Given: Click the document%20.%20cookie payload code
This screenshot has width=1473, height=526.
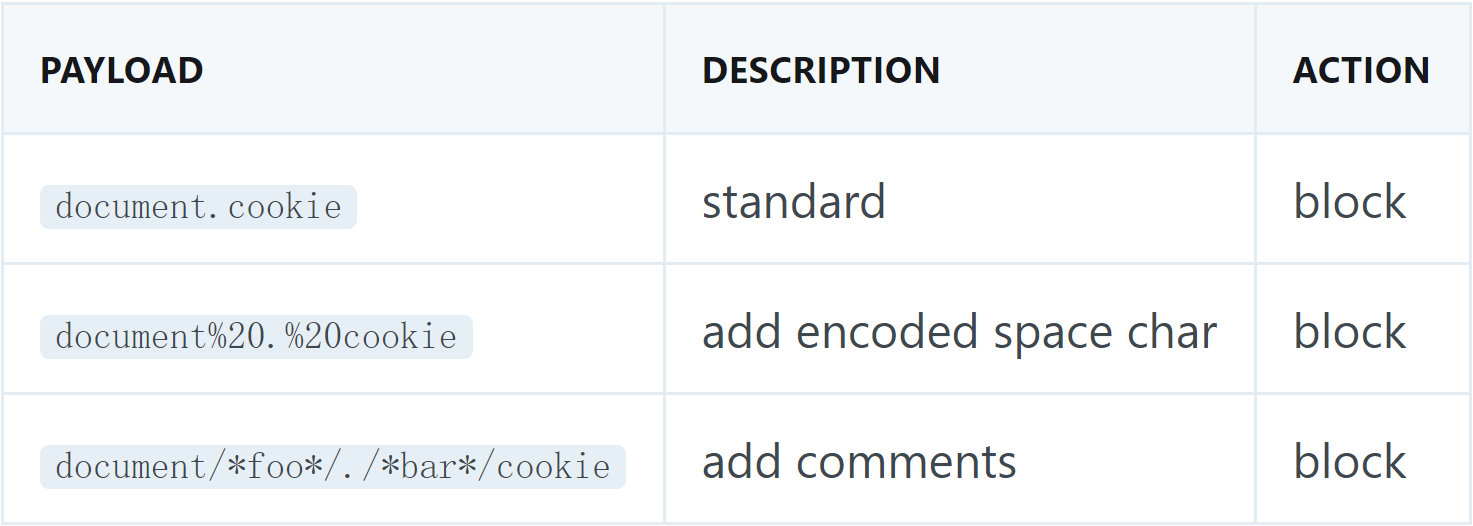Looking at the screenshot, I should 256,337.
